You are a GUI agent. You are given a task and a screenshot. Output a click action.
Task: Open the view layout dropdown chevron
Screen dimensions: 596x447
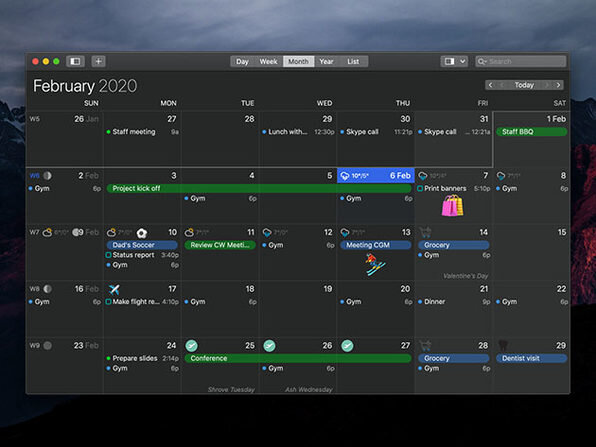462,61
